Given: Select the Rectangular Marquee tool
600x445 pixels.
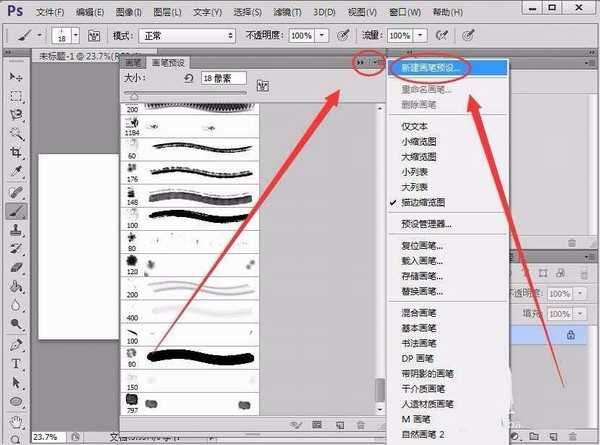Looking at the screenshot, I should 16,96.
